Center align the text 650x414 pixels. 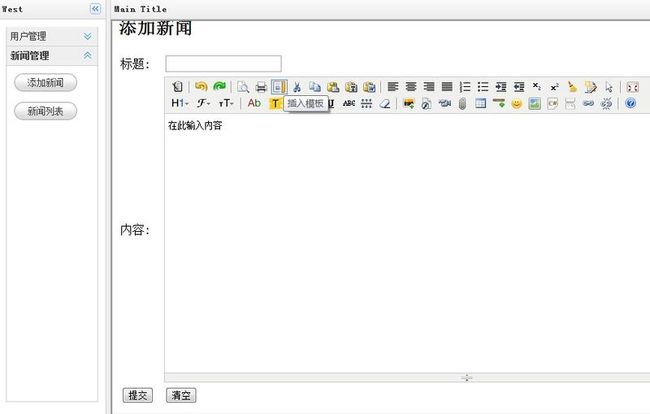coord(411,87)
